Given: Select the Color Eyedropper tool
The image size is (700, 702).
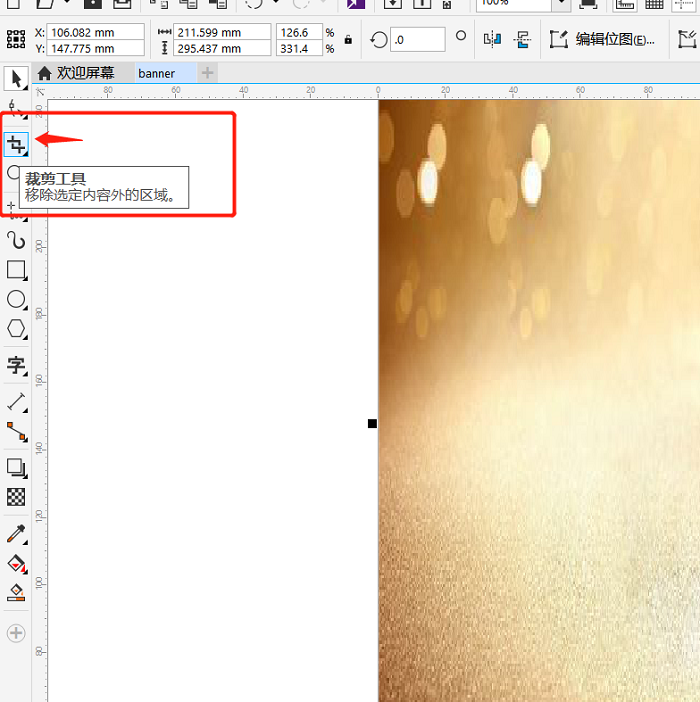Looking at the screenshot, I should (x=16, y=534).
